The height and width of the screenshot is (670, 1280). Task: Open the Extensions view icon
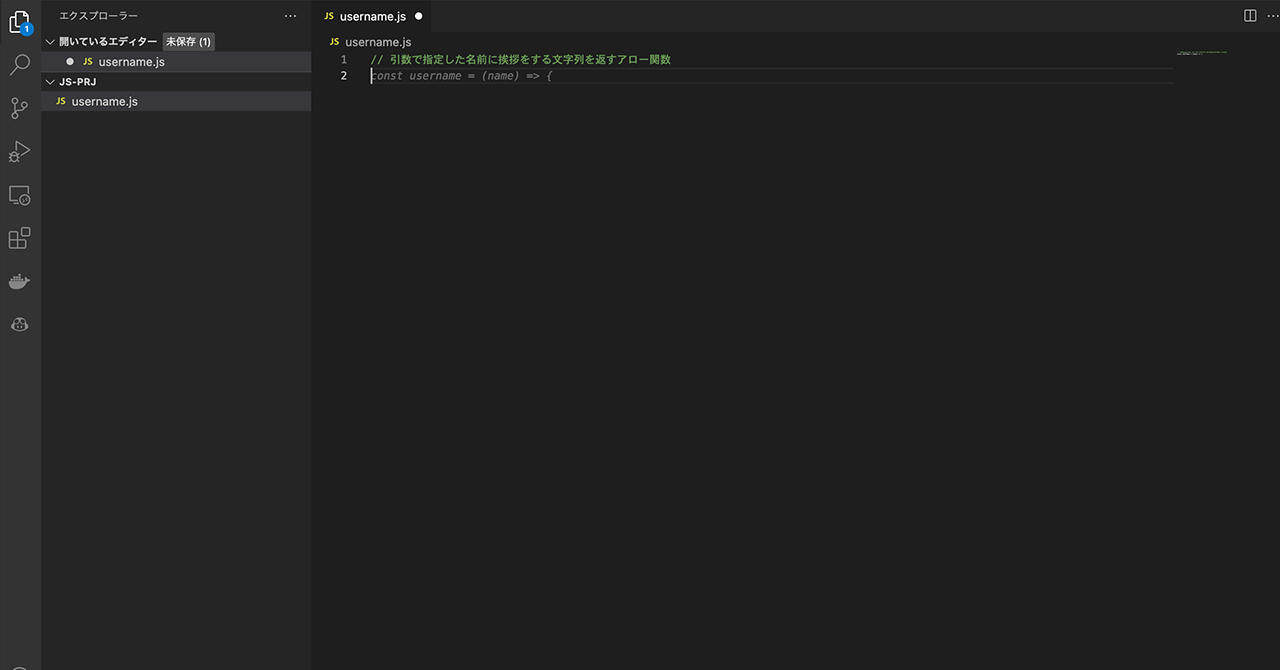(x=19, y=238)
